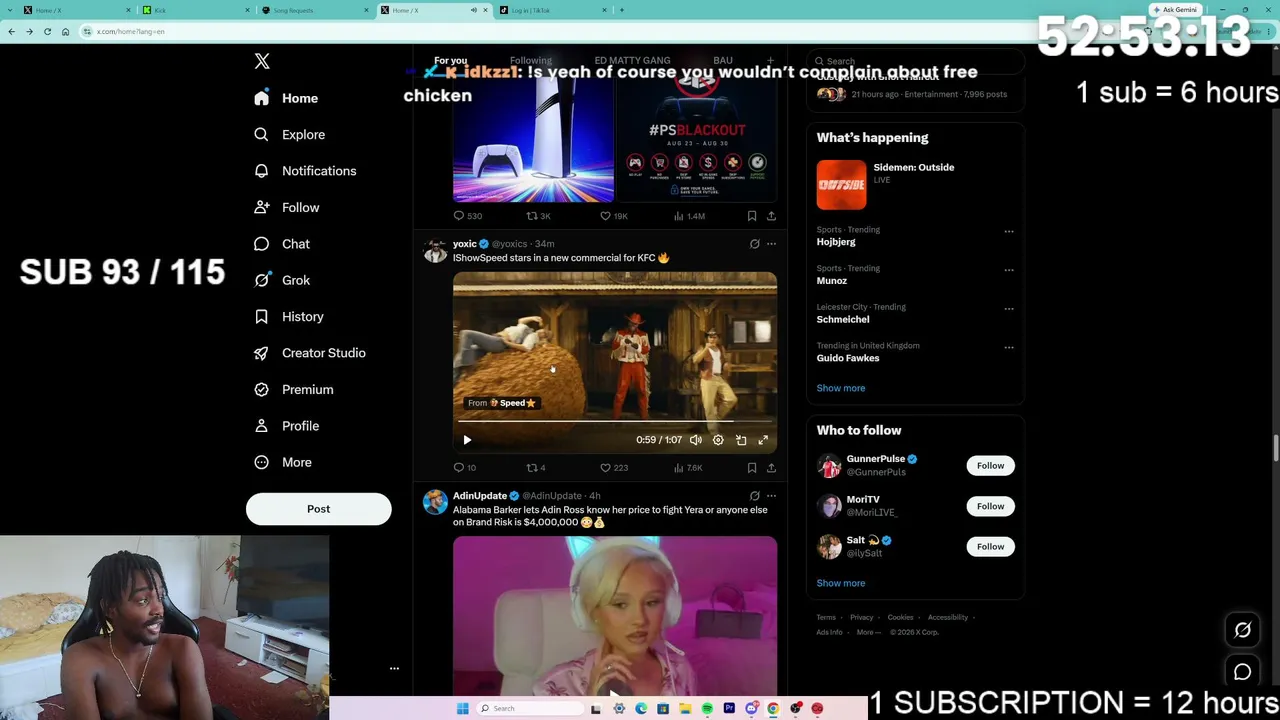This screenshot has width=1280, height=720.
Task: Follow the GunnerPulse account
Action: pyautogui.click(x=990, y=466)
